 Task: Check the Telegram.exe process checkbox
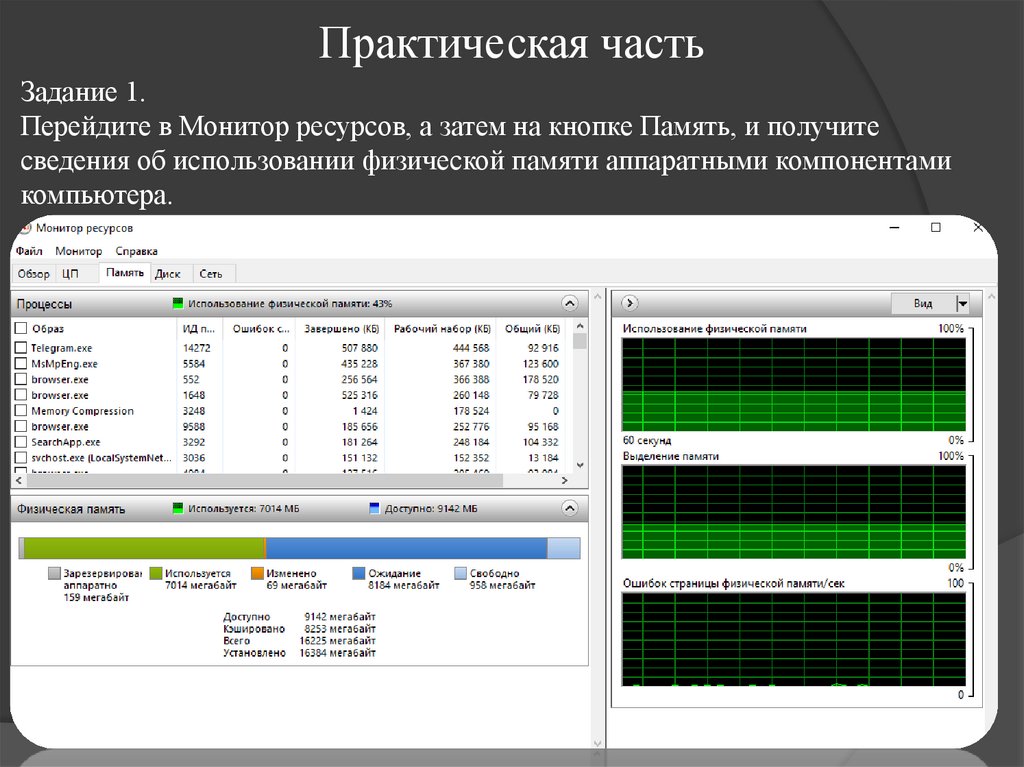point(20,347)
